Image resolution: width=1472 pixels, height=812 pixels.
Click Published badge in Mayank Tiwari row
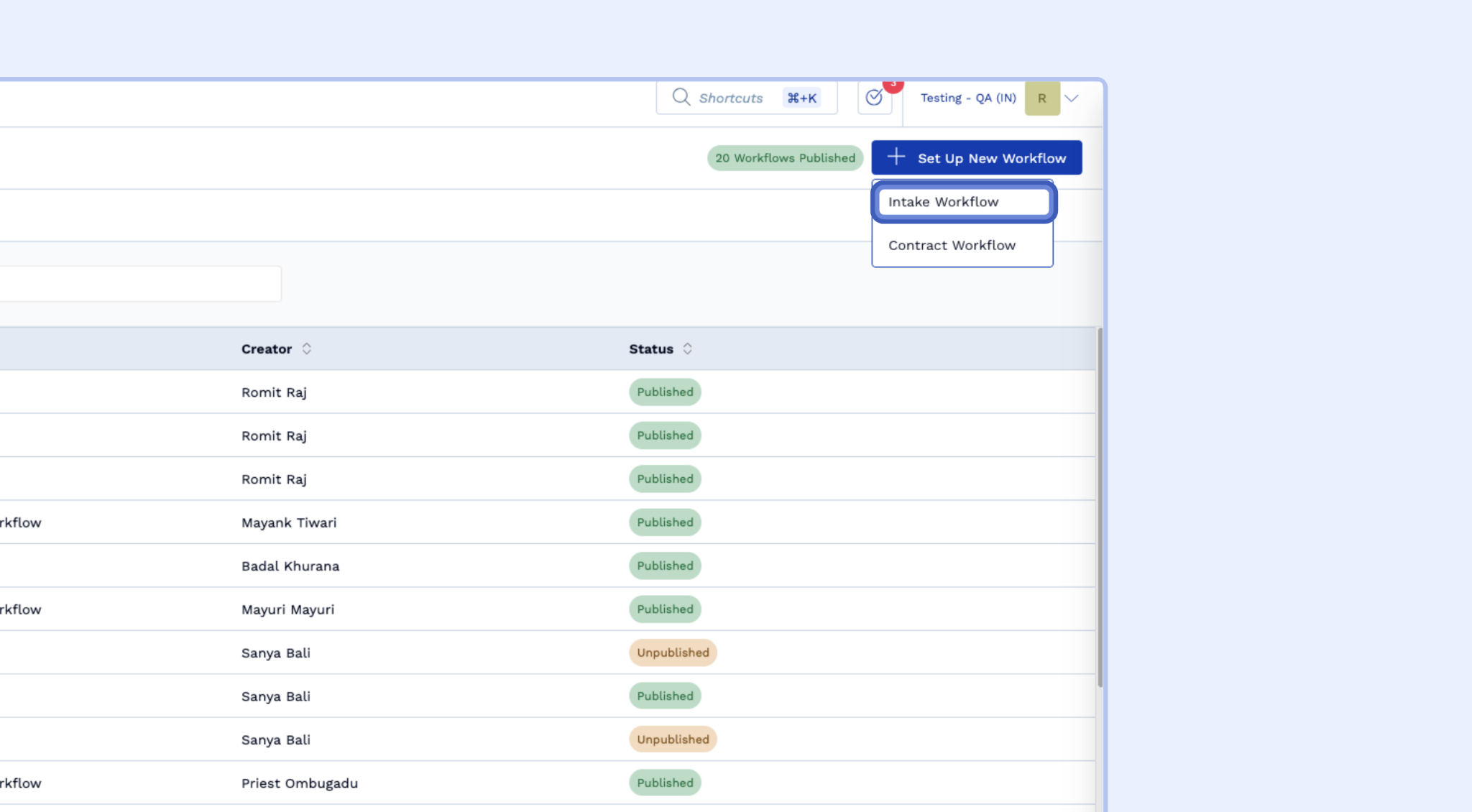click(665, 522)
